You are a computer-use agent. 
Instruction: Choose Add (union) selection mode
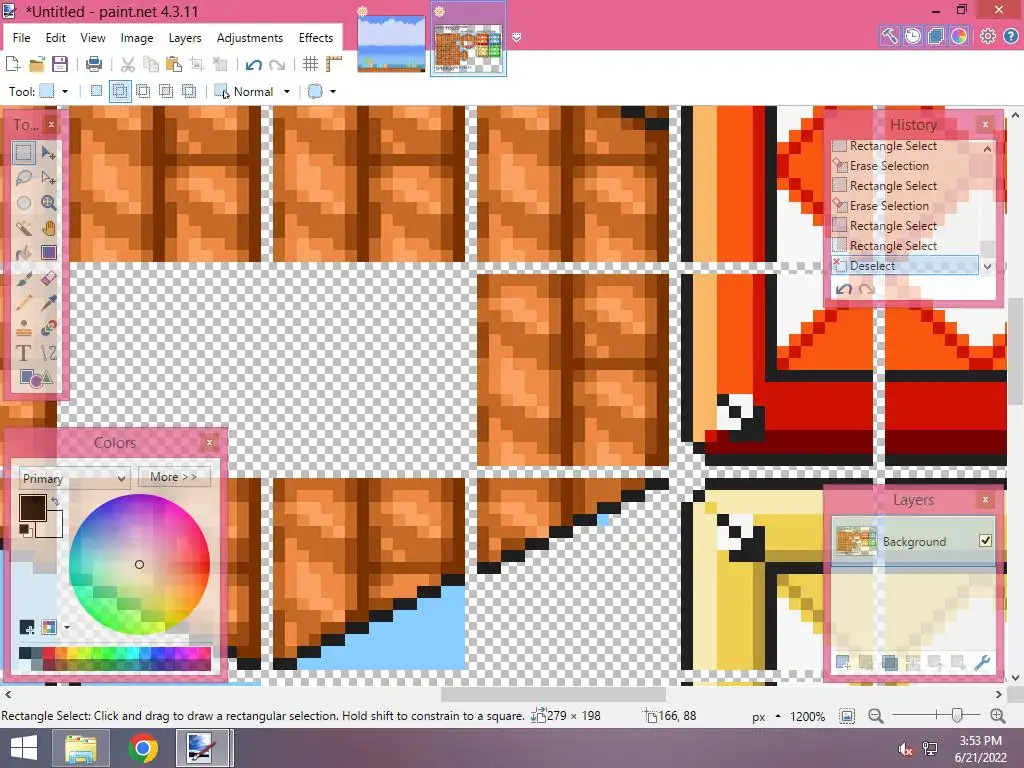120,91
